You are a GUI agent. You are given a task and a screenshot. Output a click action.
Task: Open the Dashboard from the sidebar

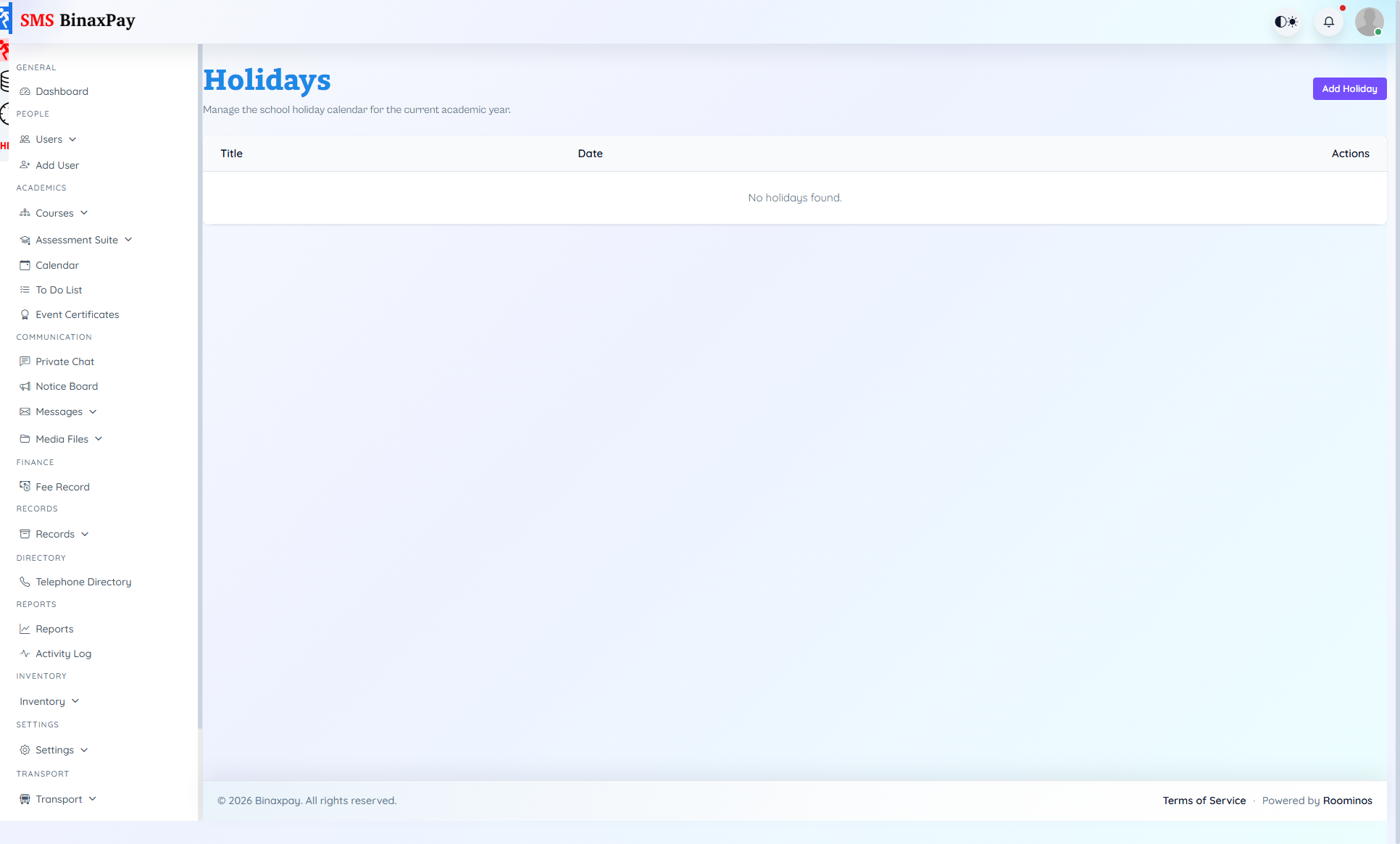tap(61, 91)
